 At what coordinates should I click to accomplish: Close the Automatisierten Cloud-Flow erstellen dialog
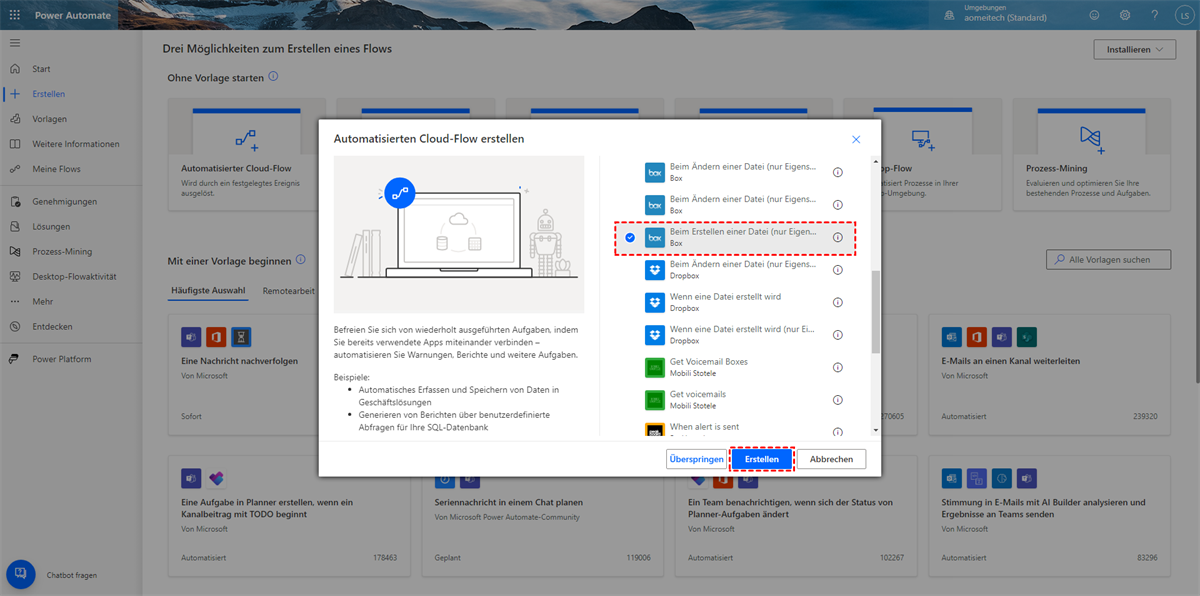pos(856,140)
